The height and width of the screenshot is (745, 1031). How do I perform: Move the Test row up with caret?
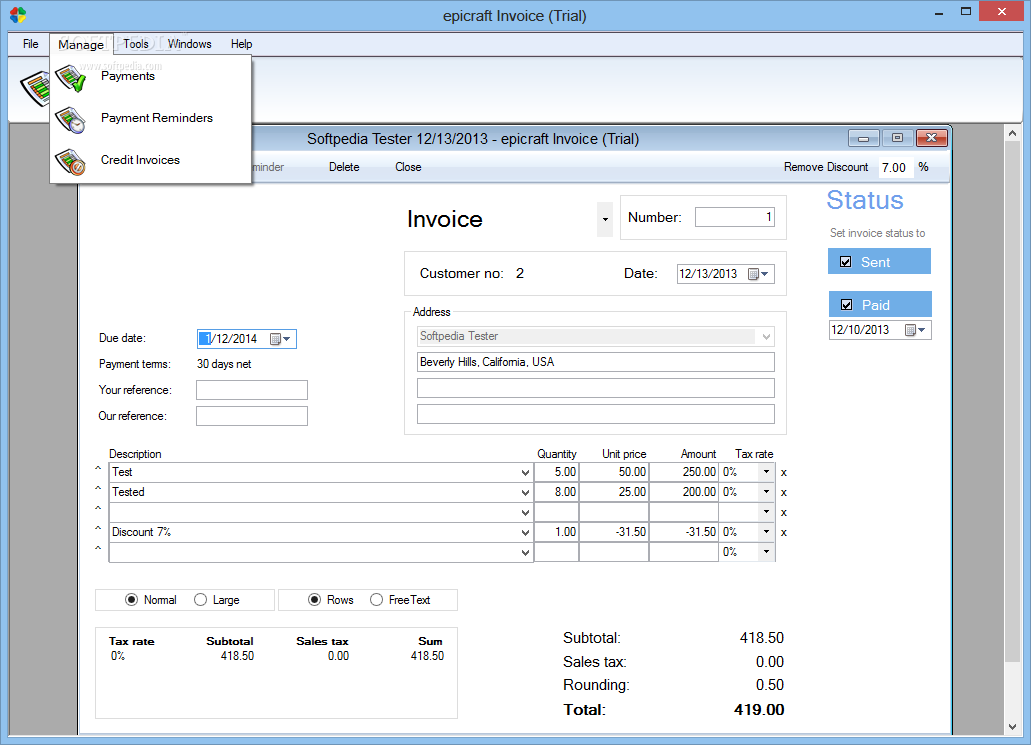[x=98, y=469]
